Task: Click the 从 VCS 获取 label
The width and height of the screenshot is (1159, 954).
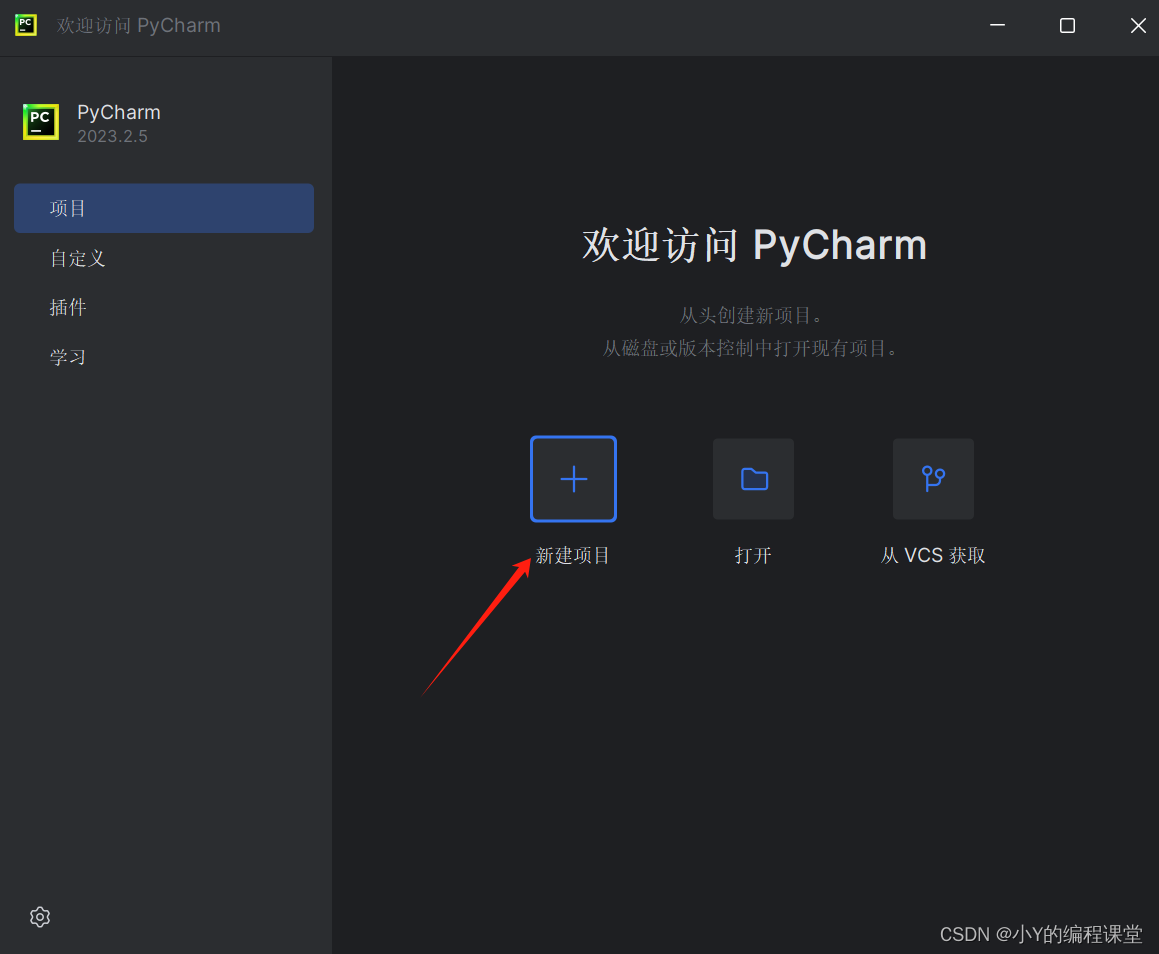Action: coord(933,556)
